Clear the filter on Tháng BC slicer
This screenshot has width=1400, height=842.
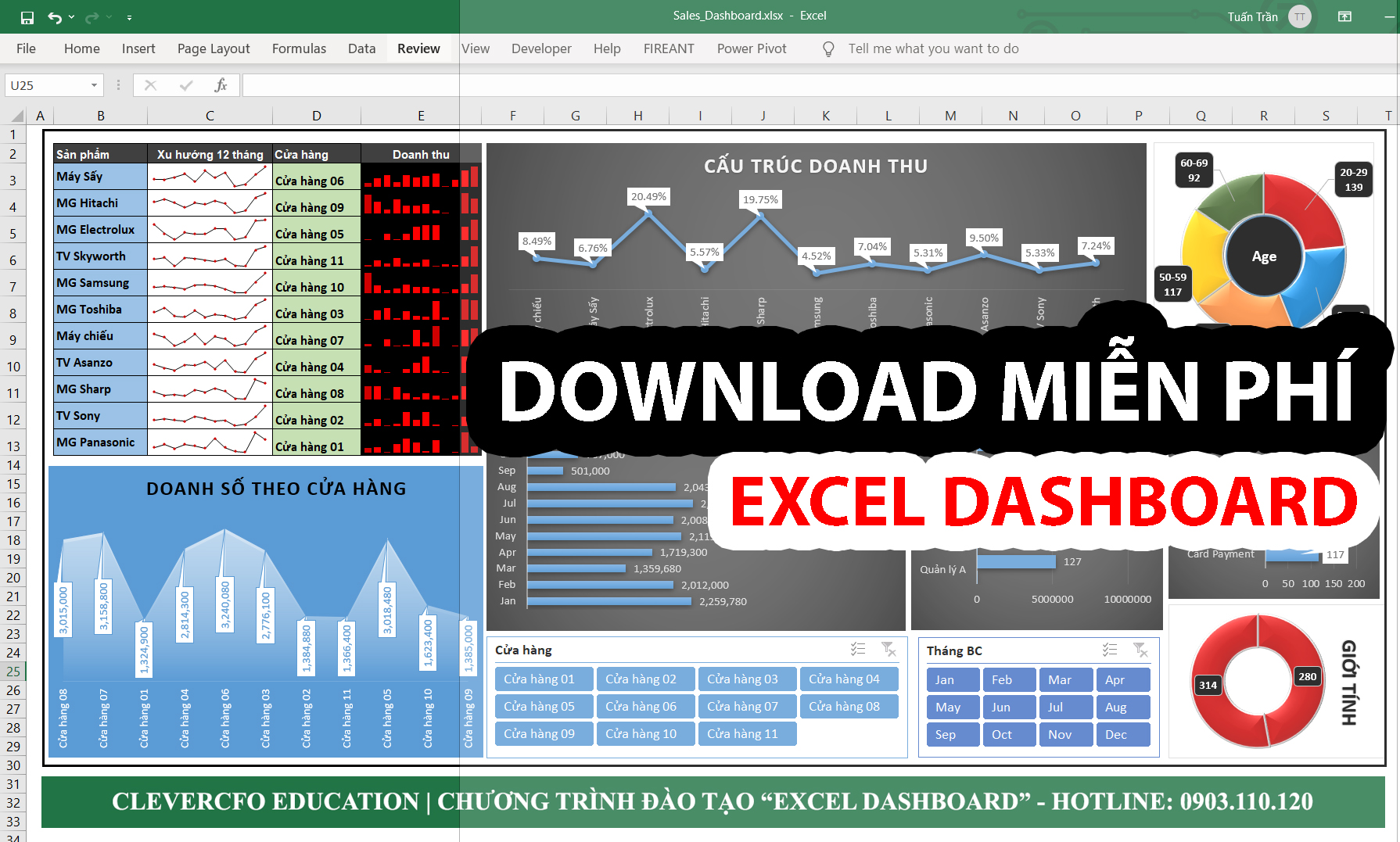[1140, 650]
